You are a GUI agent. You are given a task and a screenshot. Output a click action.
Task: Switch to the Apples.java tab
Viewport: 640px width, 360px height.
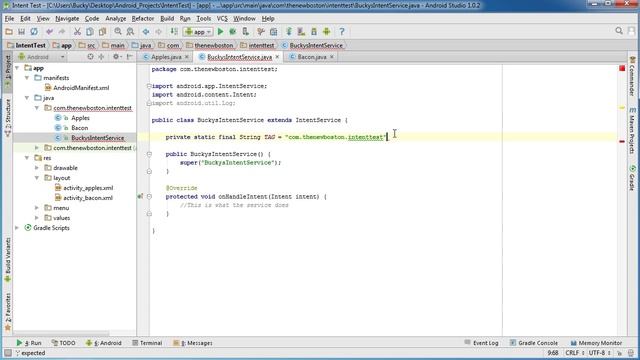166,57
